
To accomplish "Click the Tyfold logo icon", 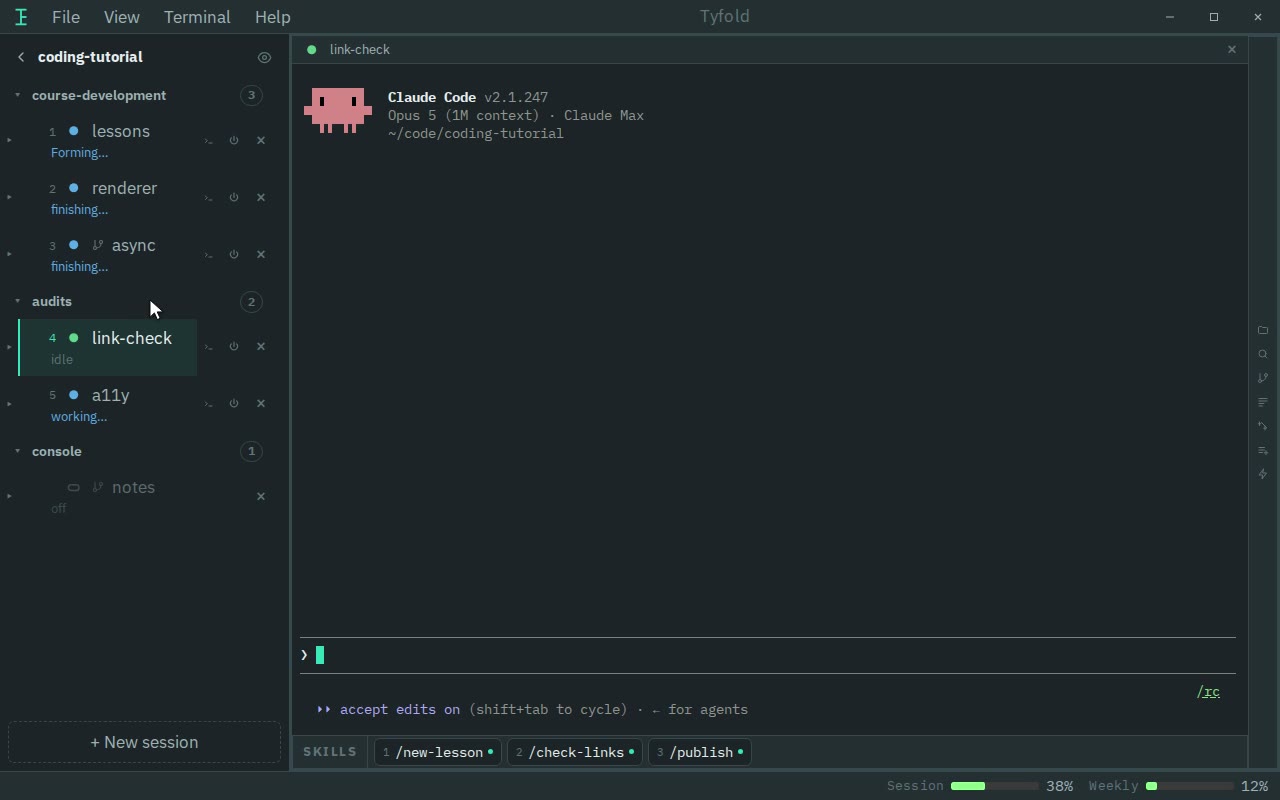I will pyautogui.click(x=21, y=17).
